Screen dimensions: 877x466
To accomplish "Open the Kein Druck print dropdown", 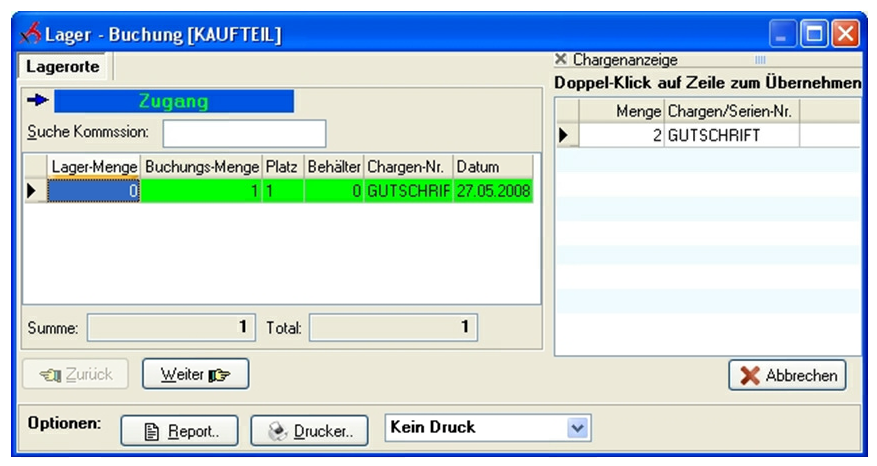I will [x=577, y=428].
